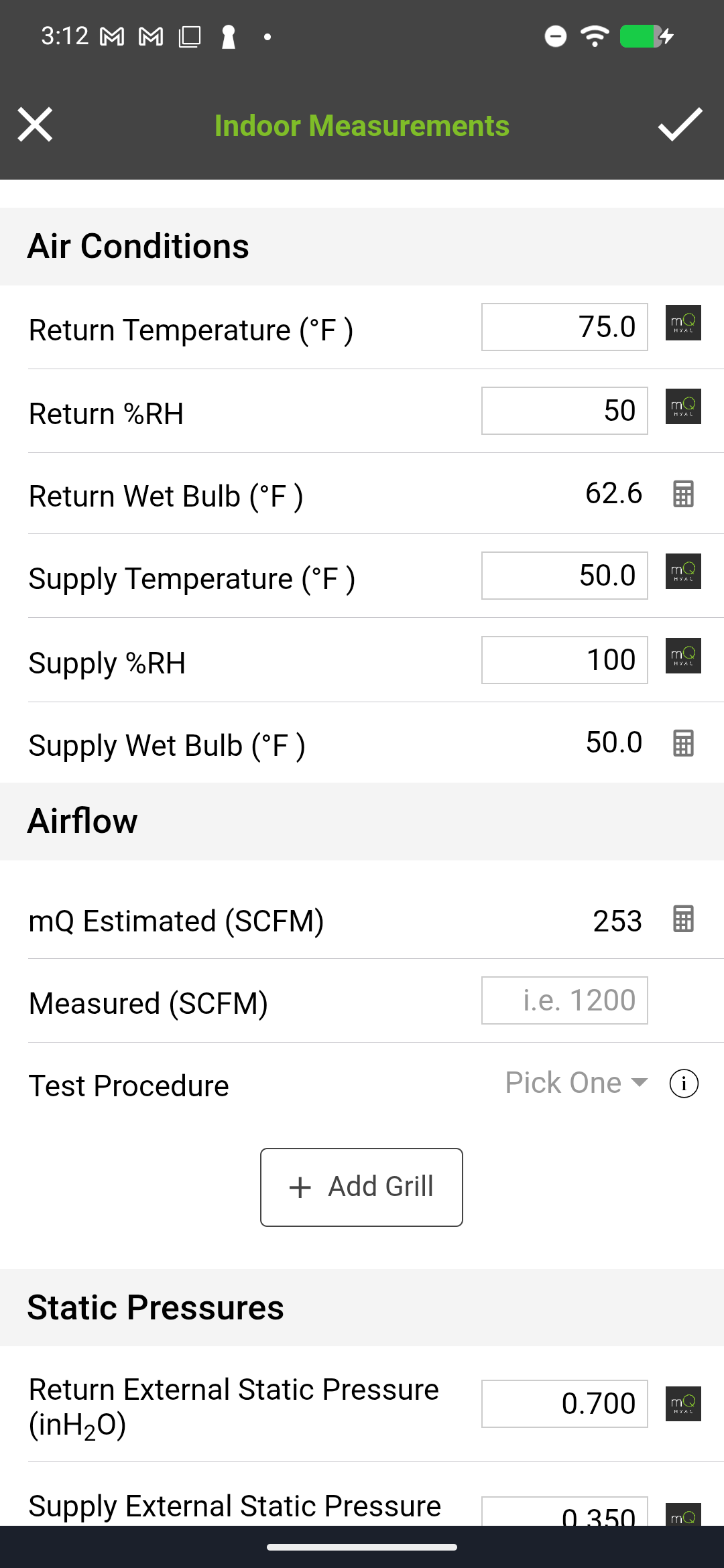Tap the mQ icon beside Supply %RH
Image resolution: width=724 pixels, height=1568 pixels.
[683, 656]
